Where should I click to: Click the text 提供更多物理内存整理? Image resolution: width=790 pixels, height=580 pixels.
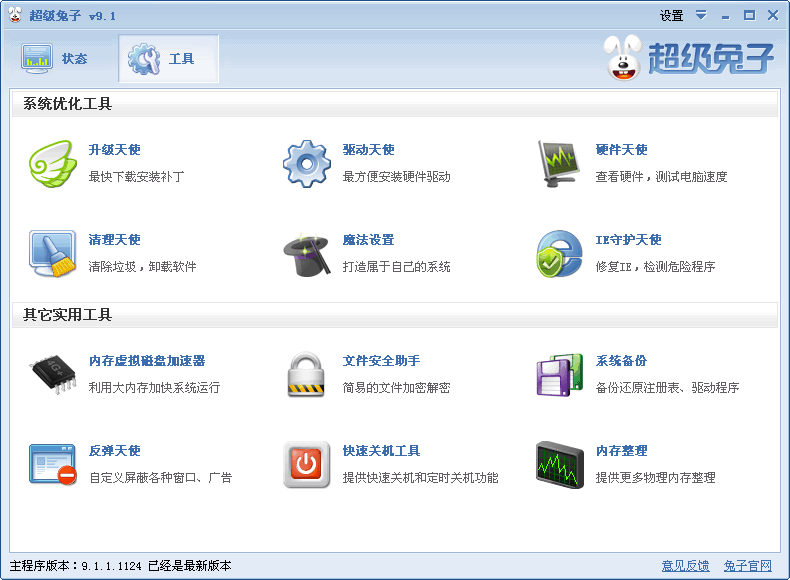(x=655, y=478)
